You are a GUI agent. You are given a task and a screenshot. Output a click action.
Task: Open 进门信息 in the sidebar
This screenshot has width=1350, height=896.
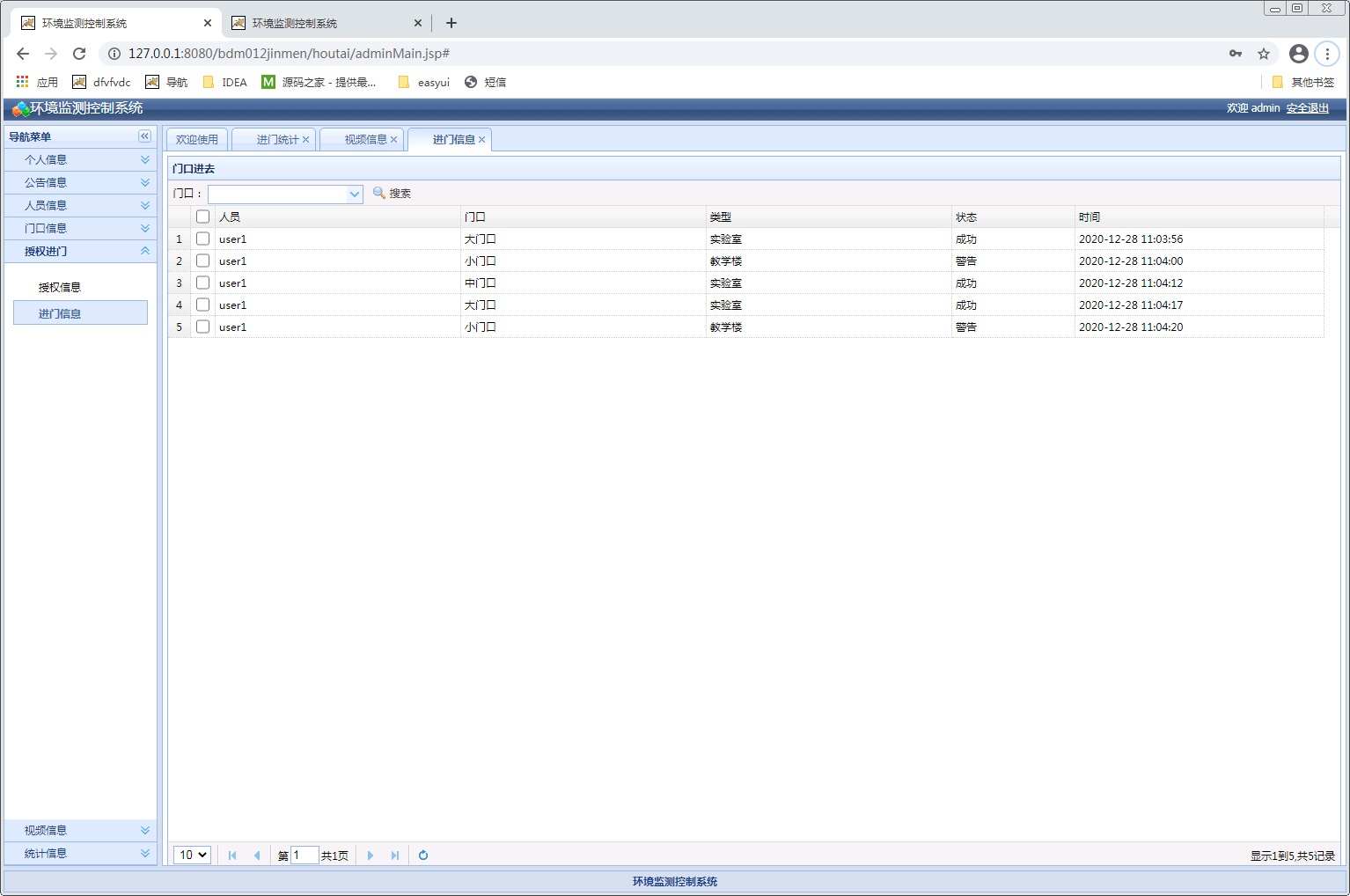80,313
